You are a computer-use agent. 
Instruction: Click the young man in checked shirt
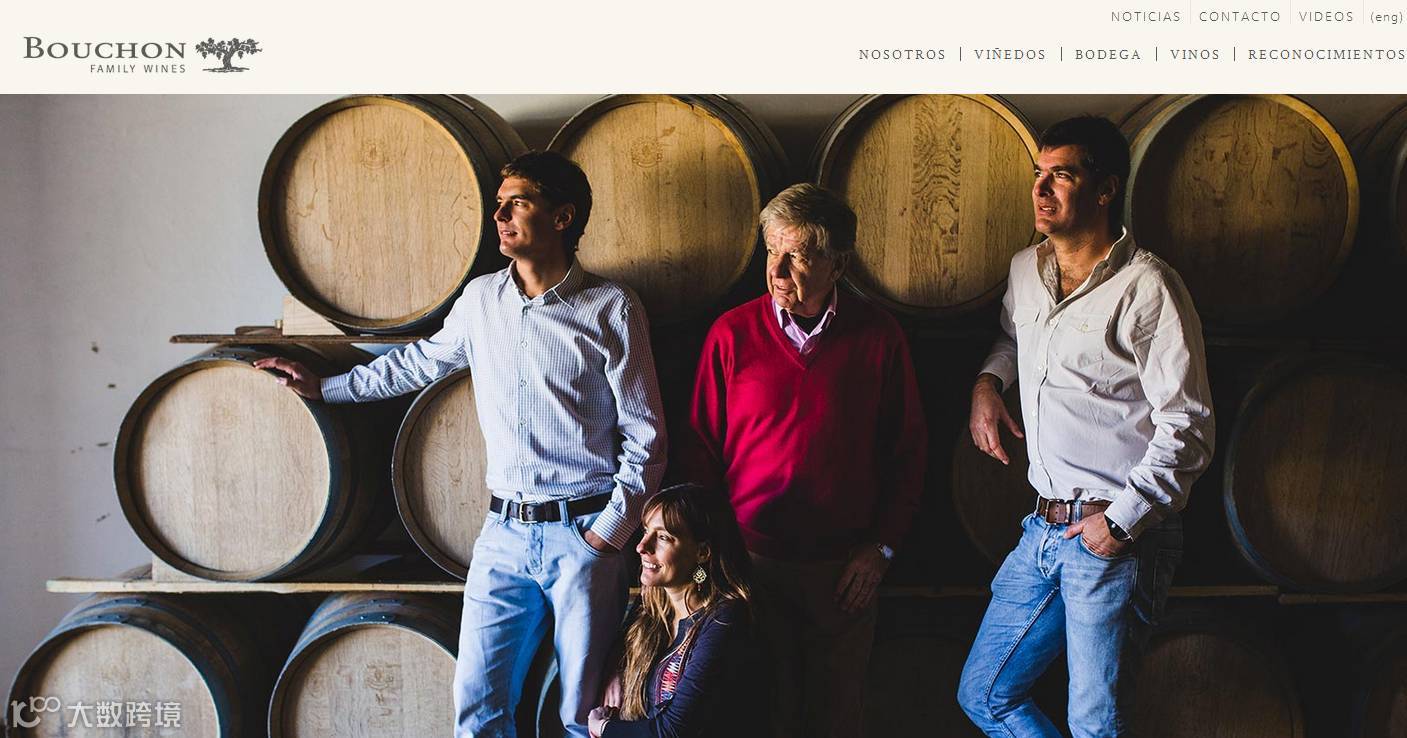click(510, 440)
